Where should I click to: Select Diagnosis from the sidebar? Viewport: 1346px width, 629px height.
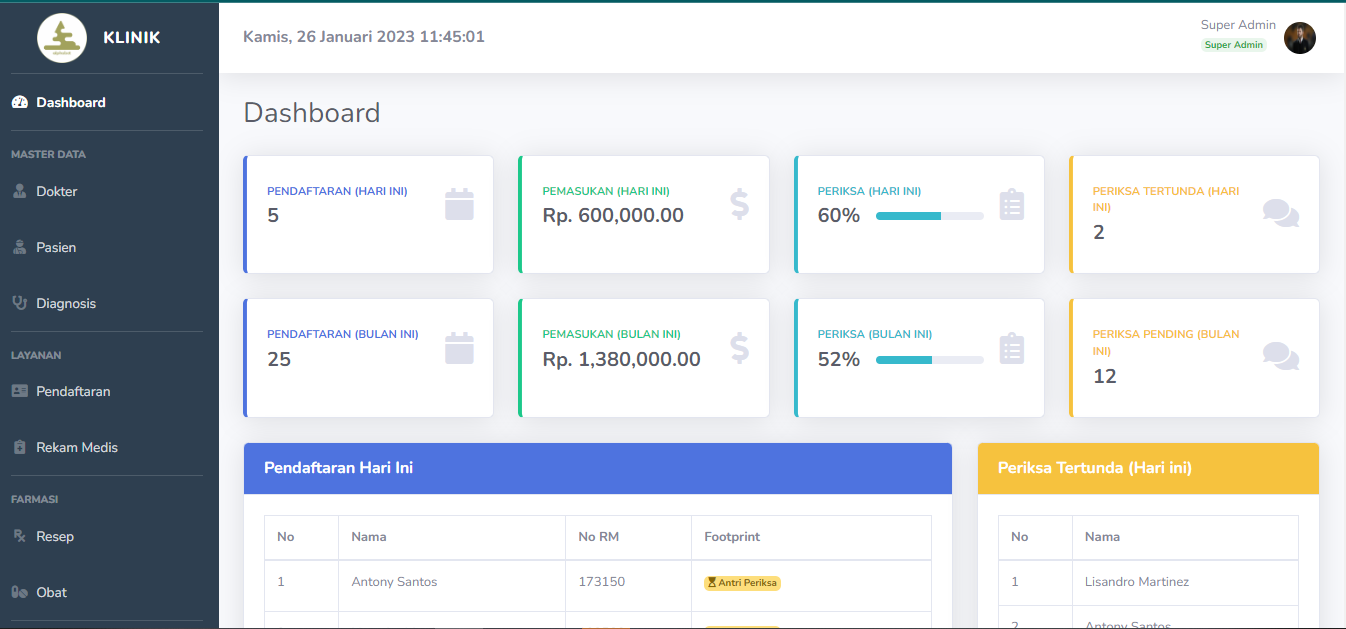click(x=66, y=303)
